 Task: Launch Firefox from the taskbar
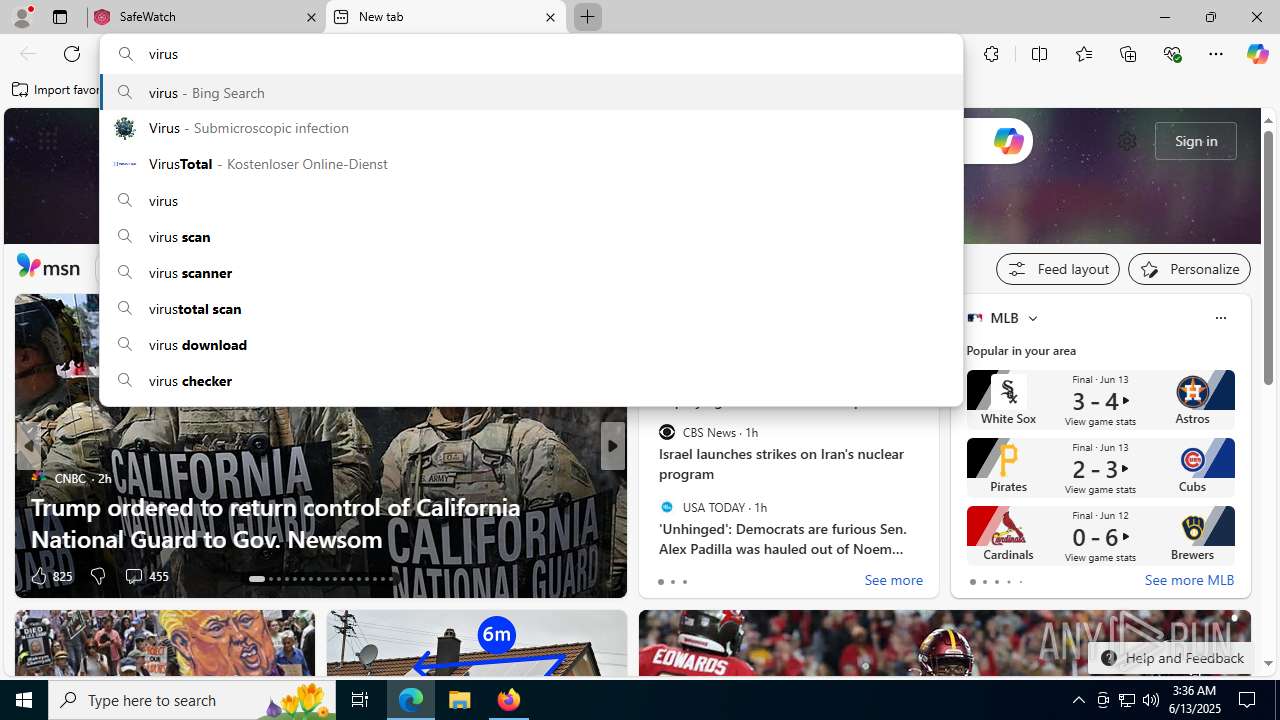pos(509,700)
